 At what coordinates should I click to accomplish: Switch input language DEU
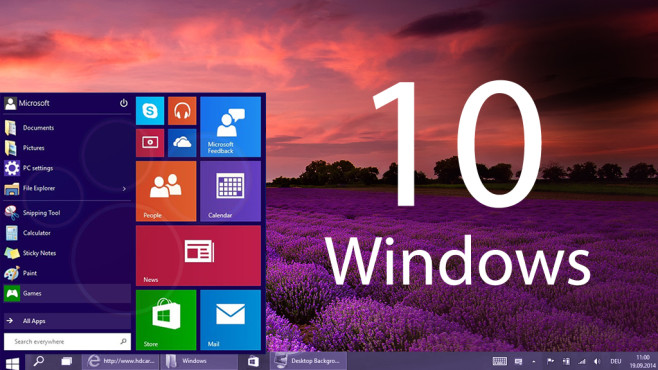pyautogui.click(x=616, y=362)
